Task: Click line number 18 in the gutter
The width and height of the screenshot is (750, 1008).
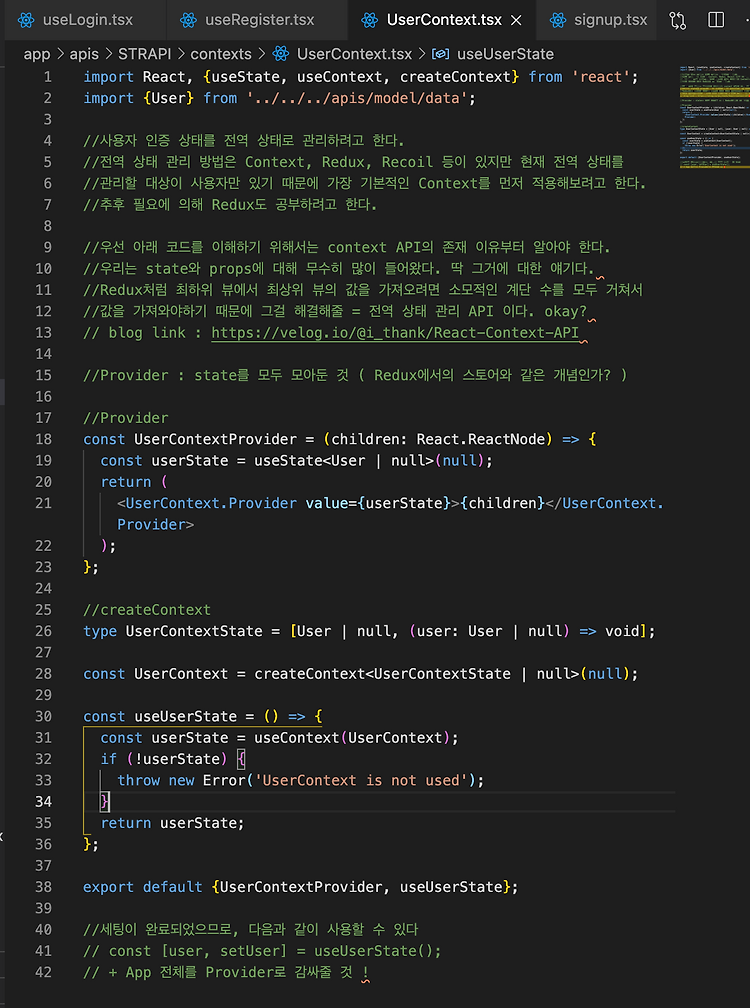Action: 43,439
